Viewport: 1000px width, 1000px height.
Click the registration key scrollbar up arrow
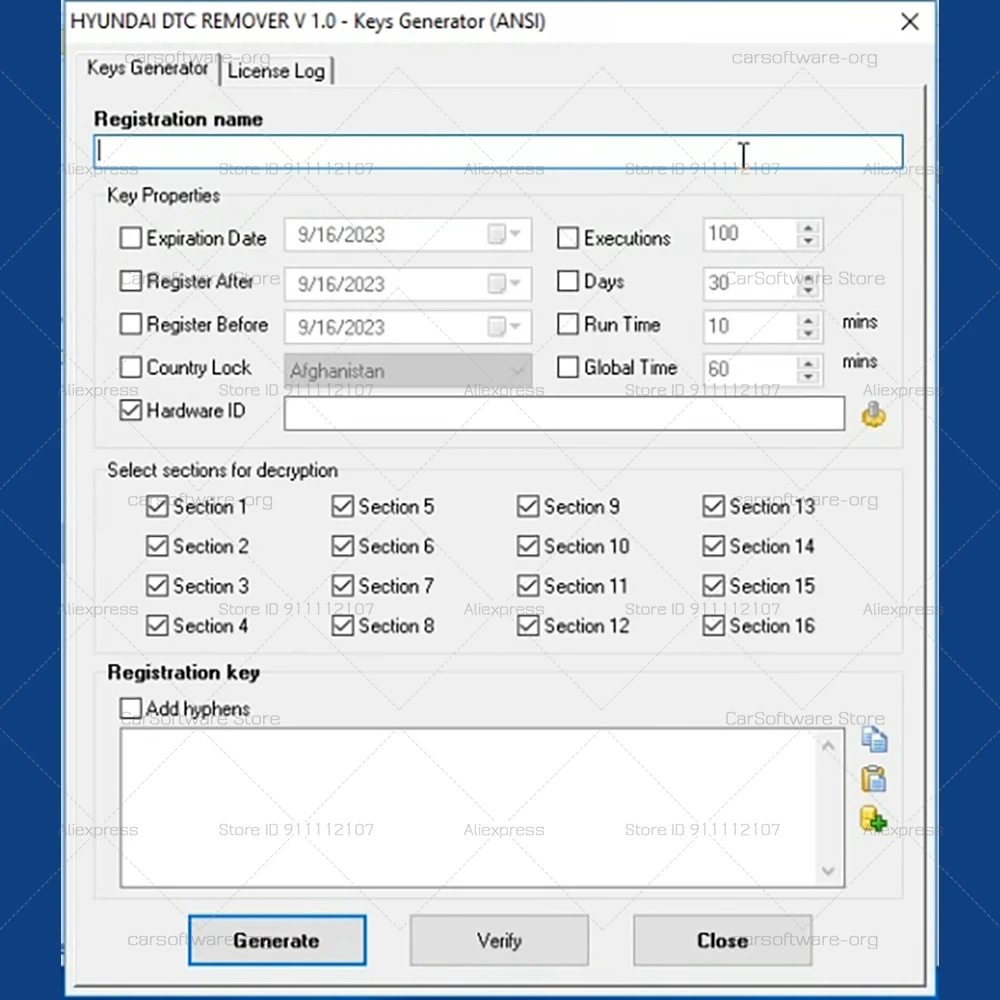(828, 746)
